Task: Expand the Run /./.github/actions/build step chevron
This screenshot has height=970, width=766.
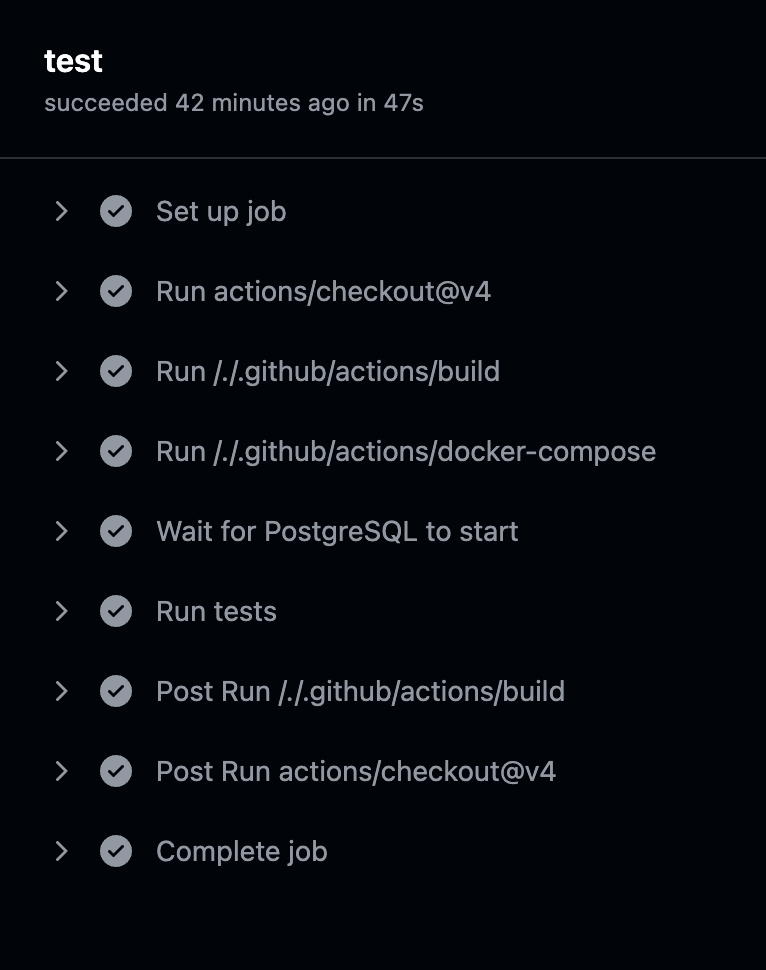Action: (x=61, y=371)
